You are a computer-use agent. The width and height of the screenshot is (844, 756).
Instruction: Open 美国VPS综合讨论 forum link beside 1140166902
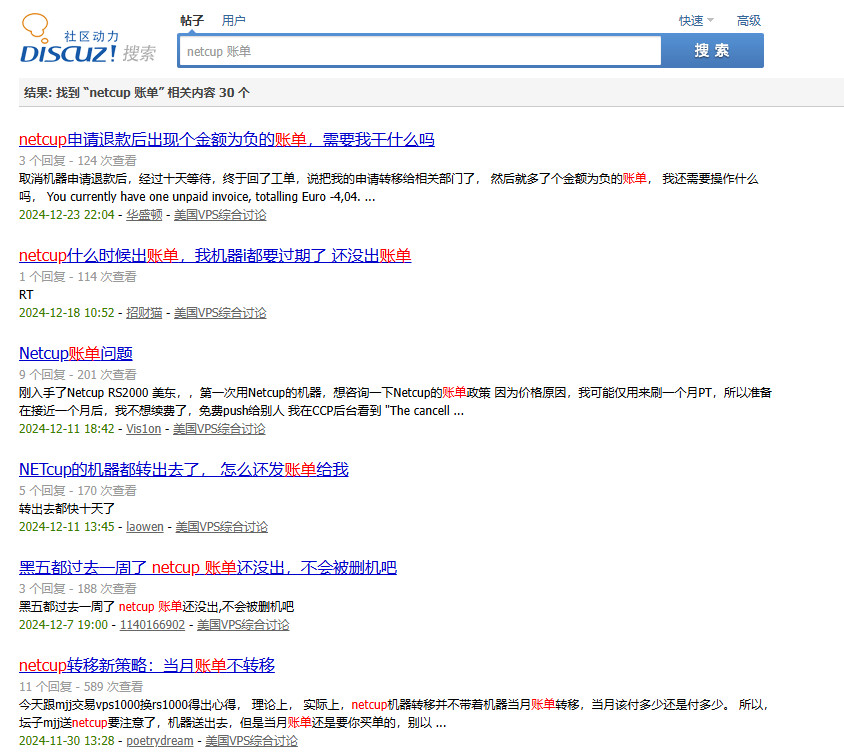tap(243, 625)
